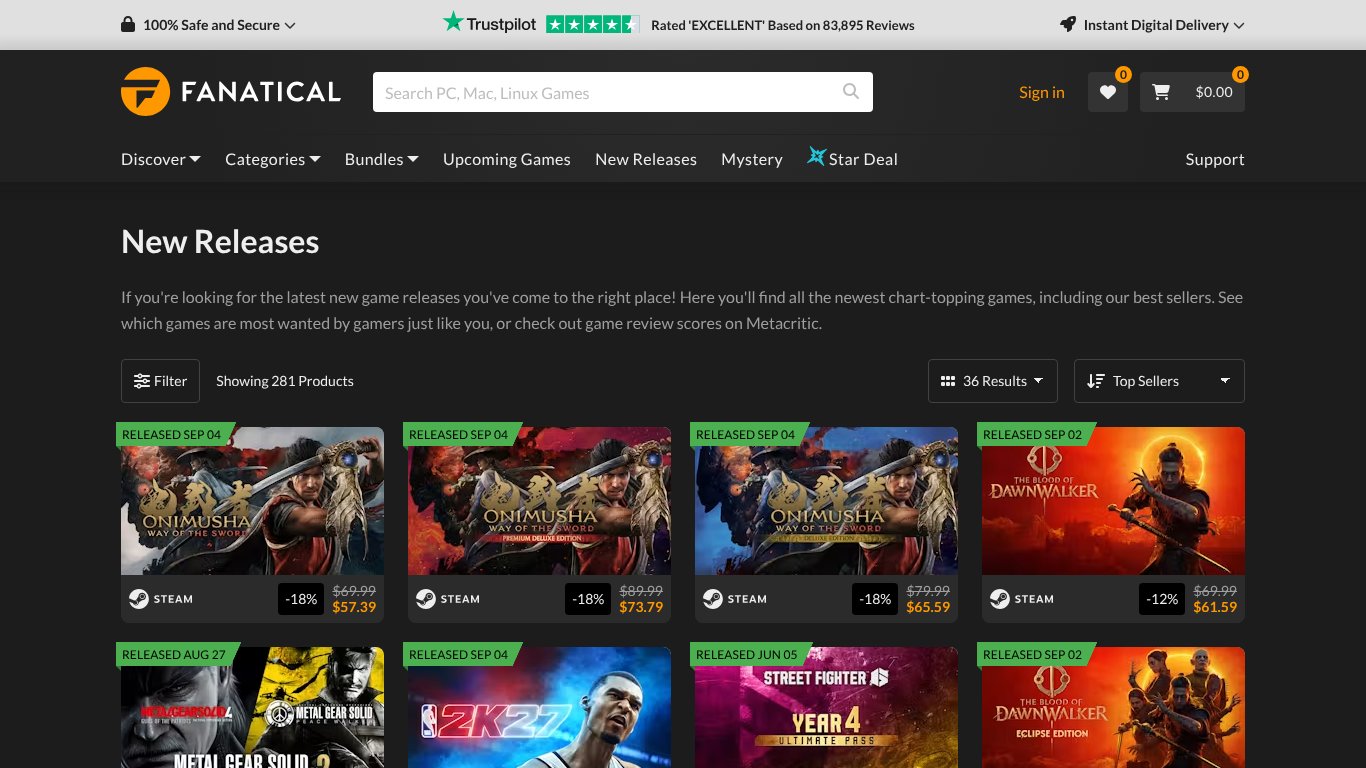Click the $73.79 price
The width and height of the screenshot is (1366, 768).
click(x=641, y=607)
